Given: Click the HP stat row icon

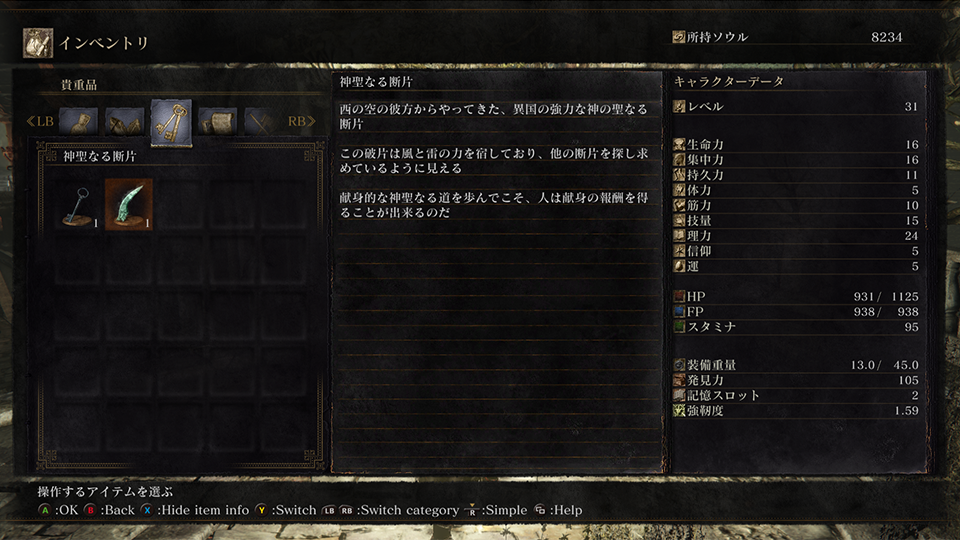Looking at the screenshot, I should 679,296.
